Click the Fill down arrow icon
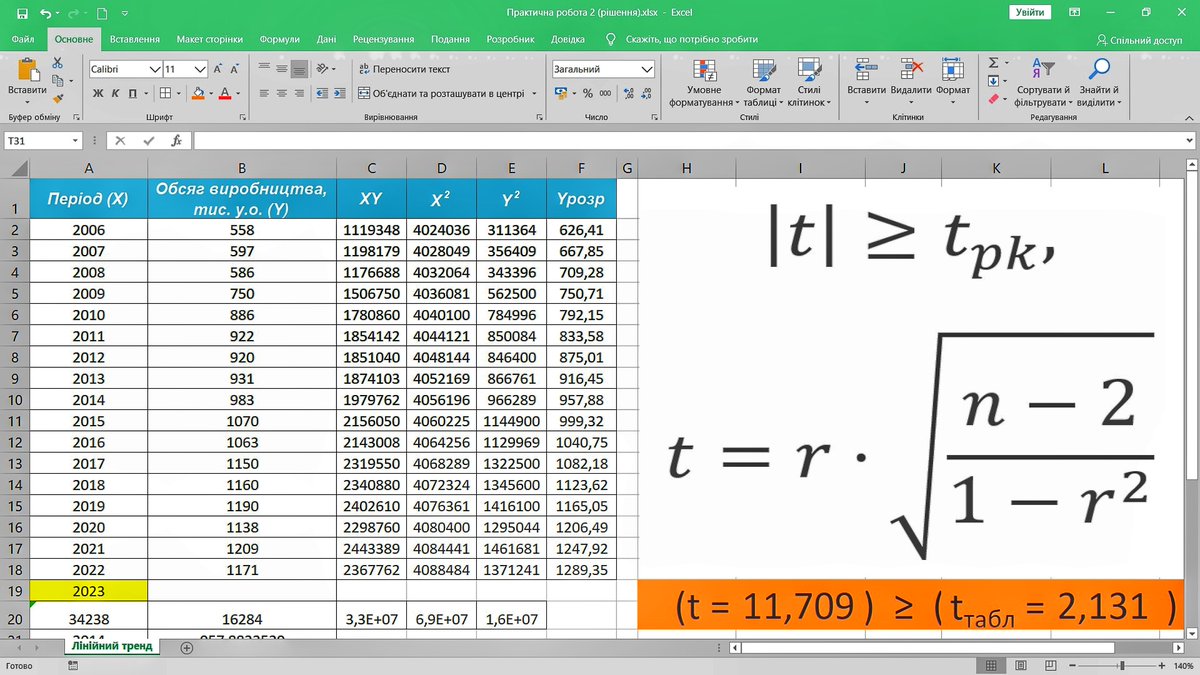The height and width of the screenshot is (675, 1200). (x=993, y=81)
